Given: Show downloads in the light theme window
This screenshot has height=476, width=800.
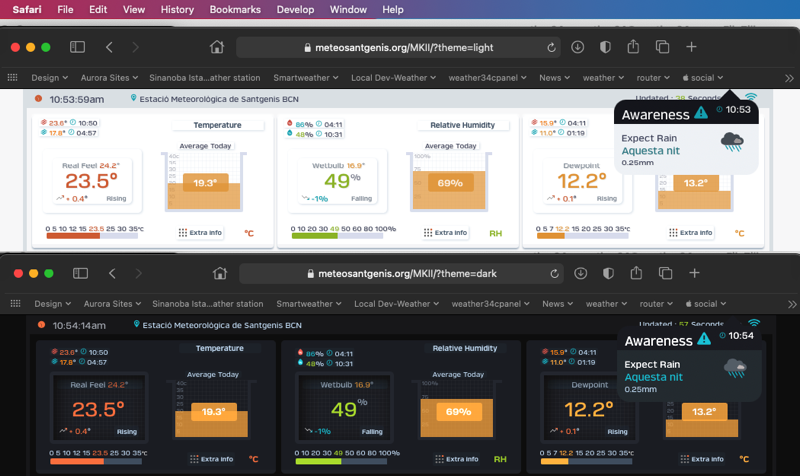Looking at the screenshot, I should coord(578,47).
